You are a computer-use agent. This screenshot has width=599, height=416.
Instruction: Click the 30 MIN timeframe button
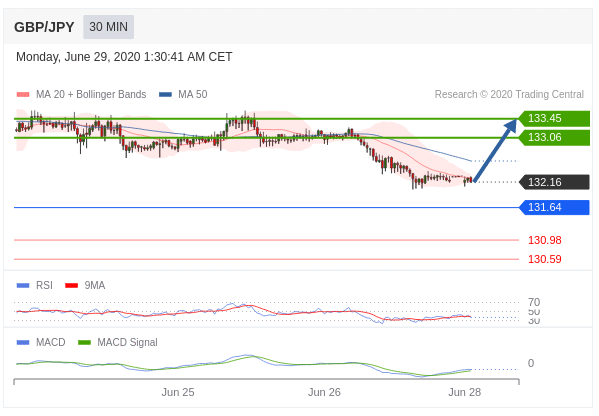108,27
